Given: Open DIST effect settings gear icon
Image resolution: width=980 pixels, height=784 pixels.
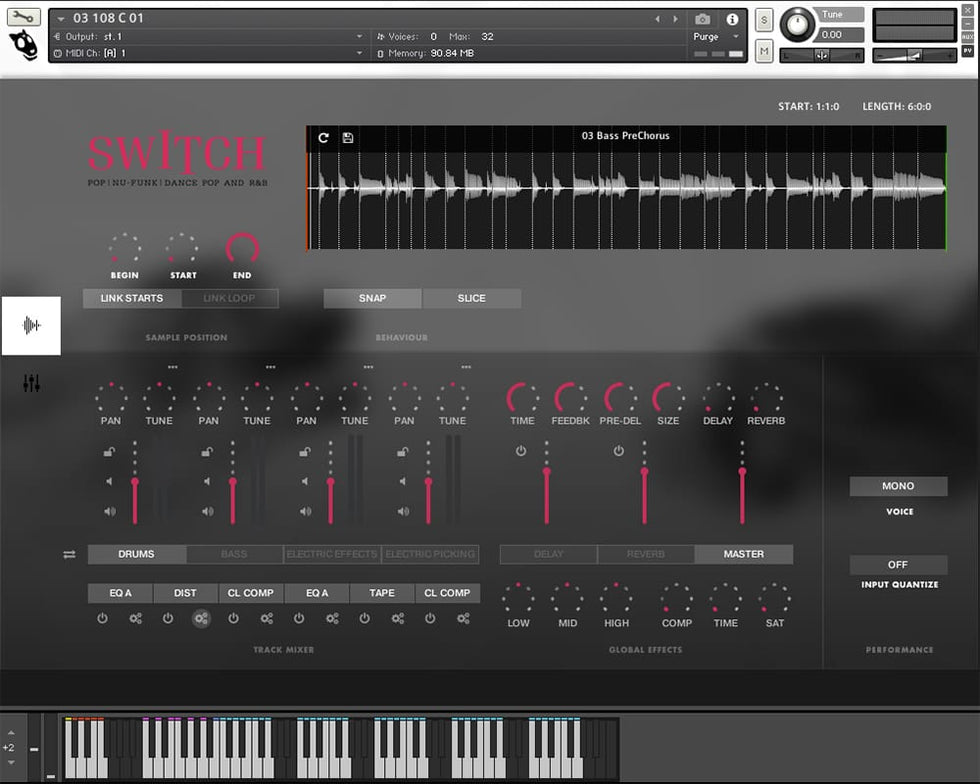Looking at the screenshot, I should (201, 619).
